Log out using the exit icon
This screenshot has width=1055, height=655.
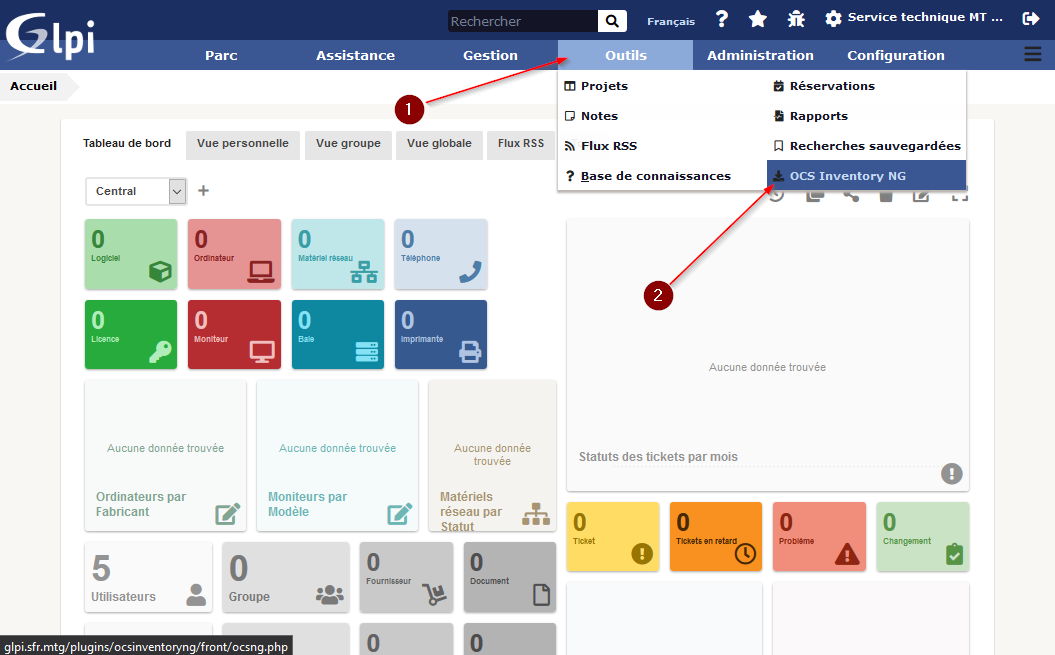pos(1031,19)
